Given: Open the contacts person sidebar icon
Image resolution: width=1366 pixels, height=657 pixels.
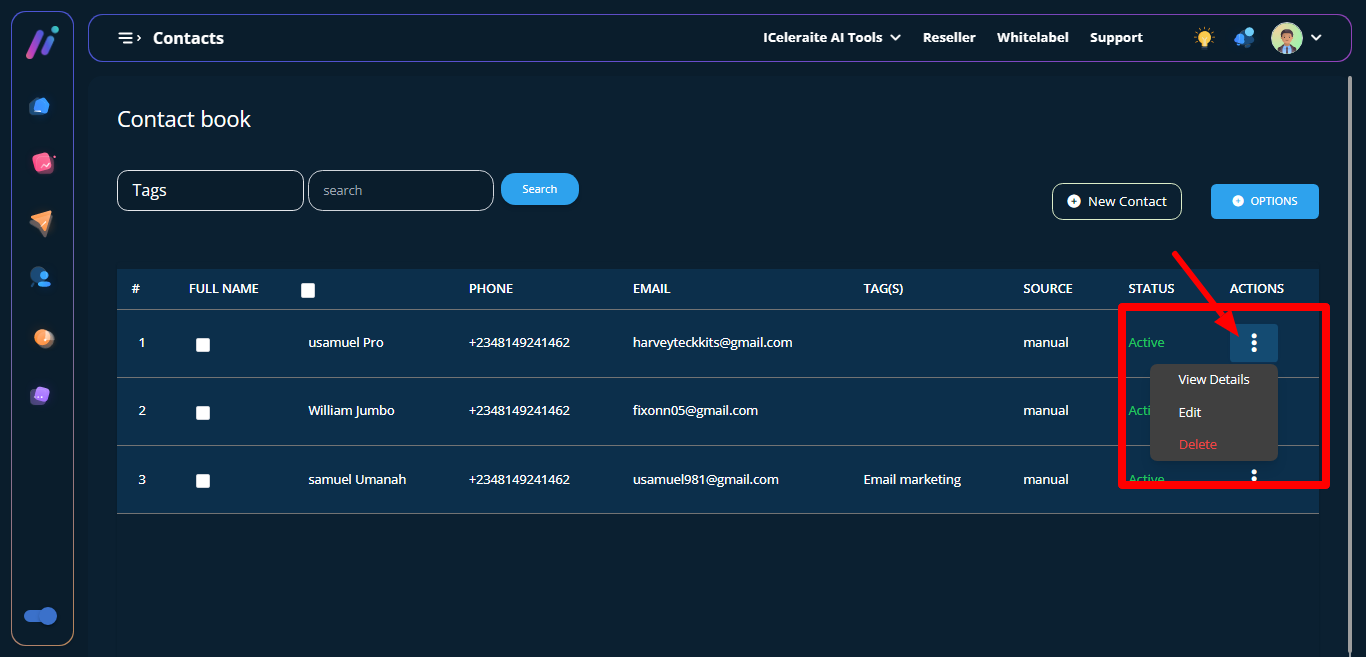Looking at the screenshot, I should pyautogui.click(x=40, y=277).
